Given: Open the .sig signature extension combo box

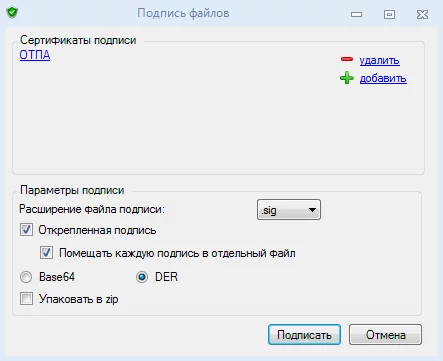Looking at the screenshot, I should [289, 210].
